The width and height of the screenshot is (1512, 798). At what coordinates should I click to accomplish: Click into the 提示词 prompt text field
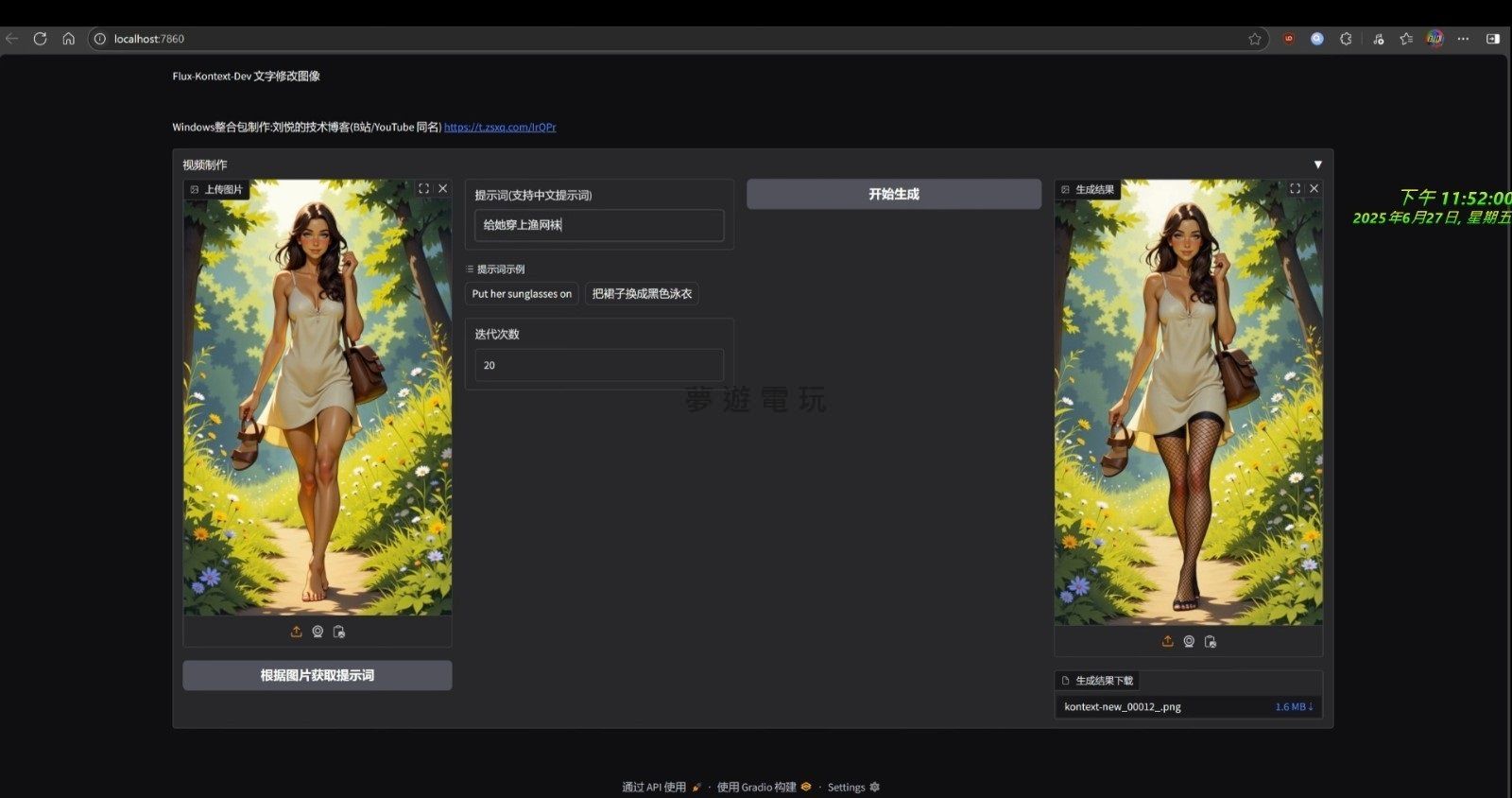pyautogui.click(x=599, y=225)
